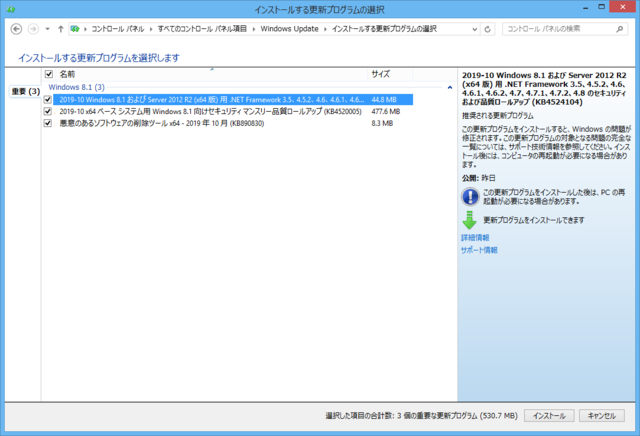This screenshot has width=640, height=436.
Task: Uncheck the .NET Framework KB4524104 update
Action: point(47,100)
